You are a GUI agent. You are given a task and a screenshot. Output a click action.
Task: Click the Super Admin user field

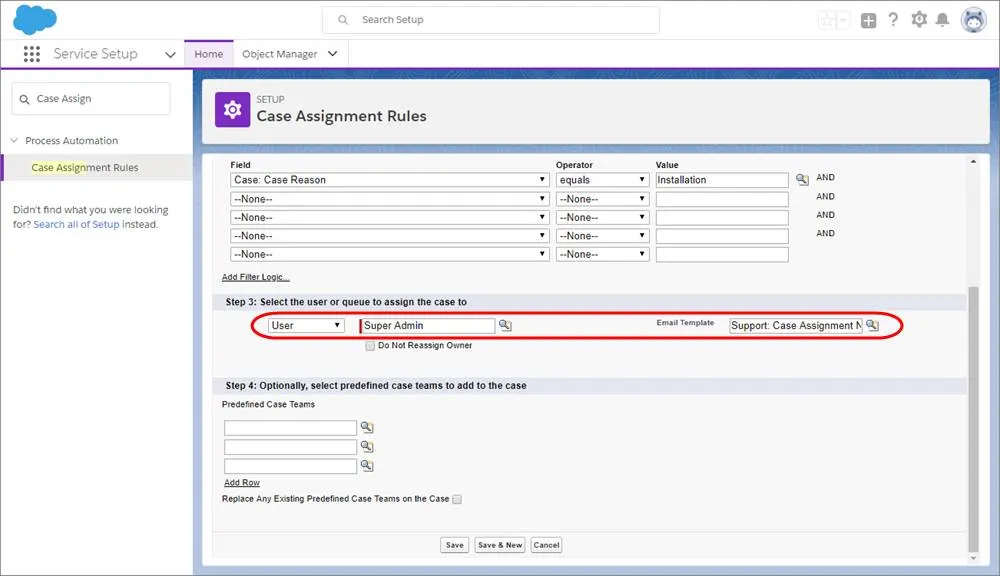click(427, 325)
